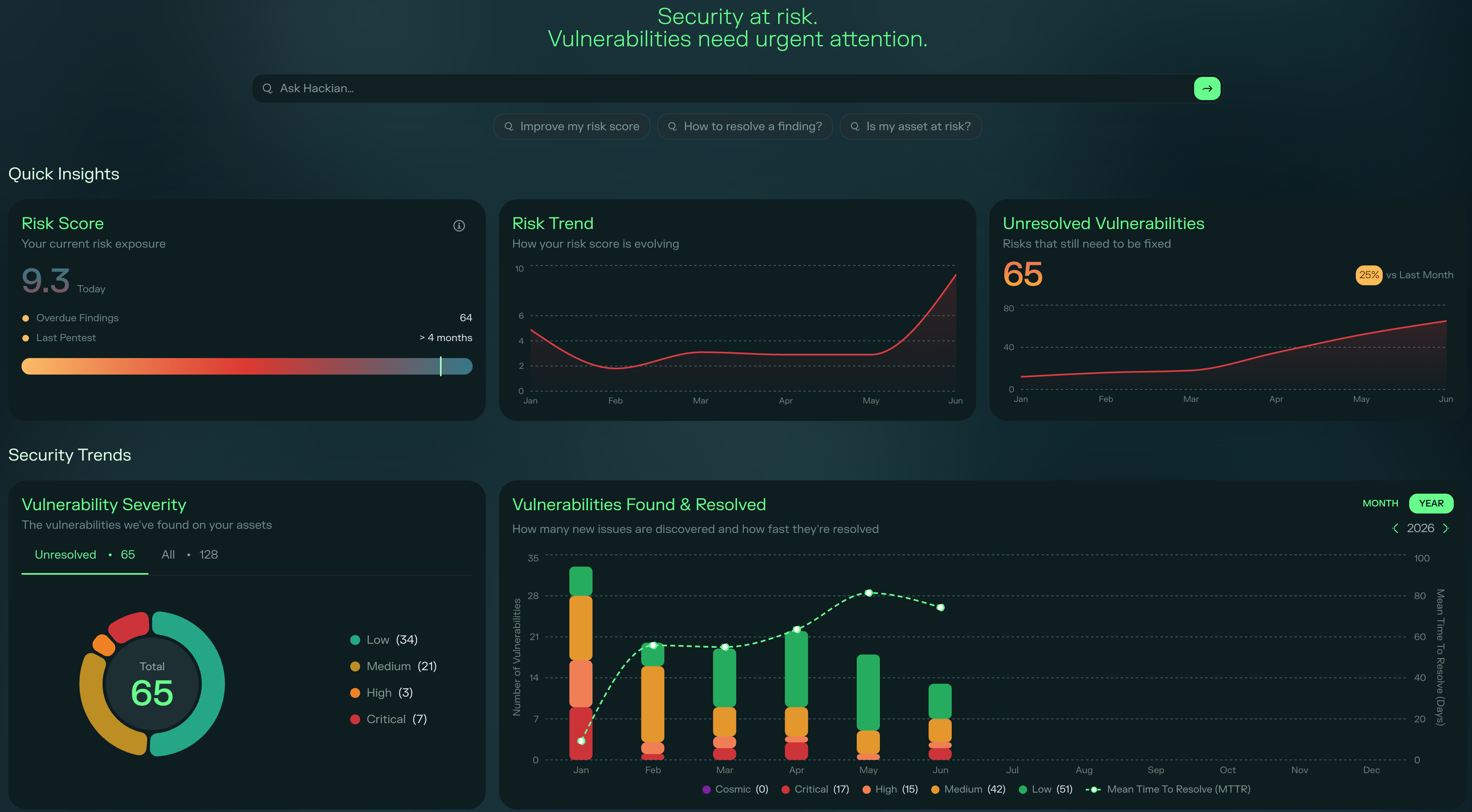Toggle the Medium (42) chart legend item
The image size is (1472, 812).
(x=968, y=789)
